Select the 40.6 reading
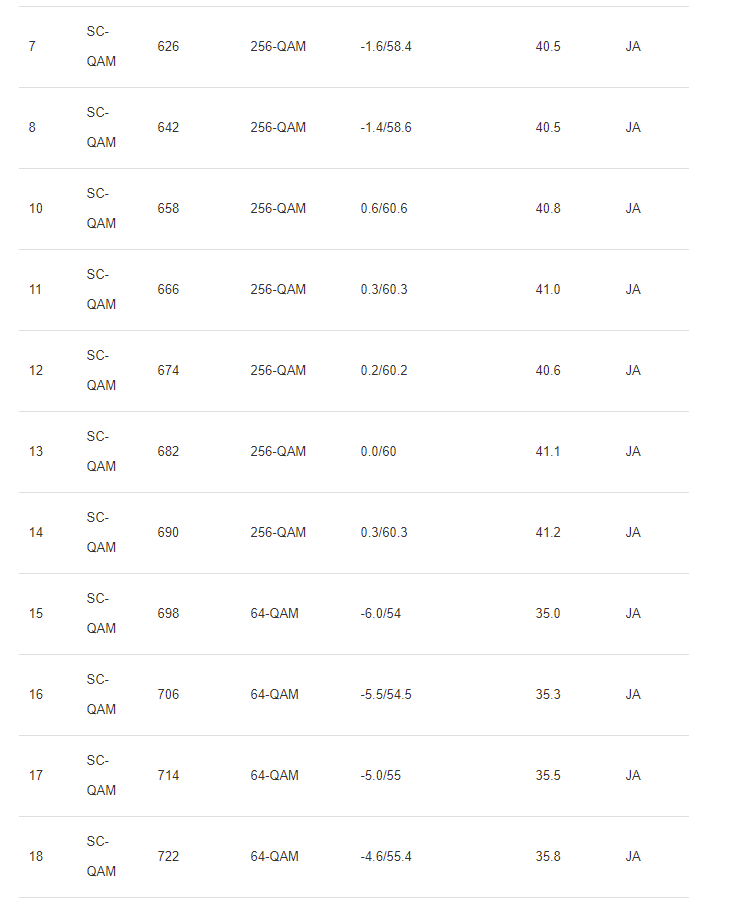The image size is (731, 902). coord(547,371)
